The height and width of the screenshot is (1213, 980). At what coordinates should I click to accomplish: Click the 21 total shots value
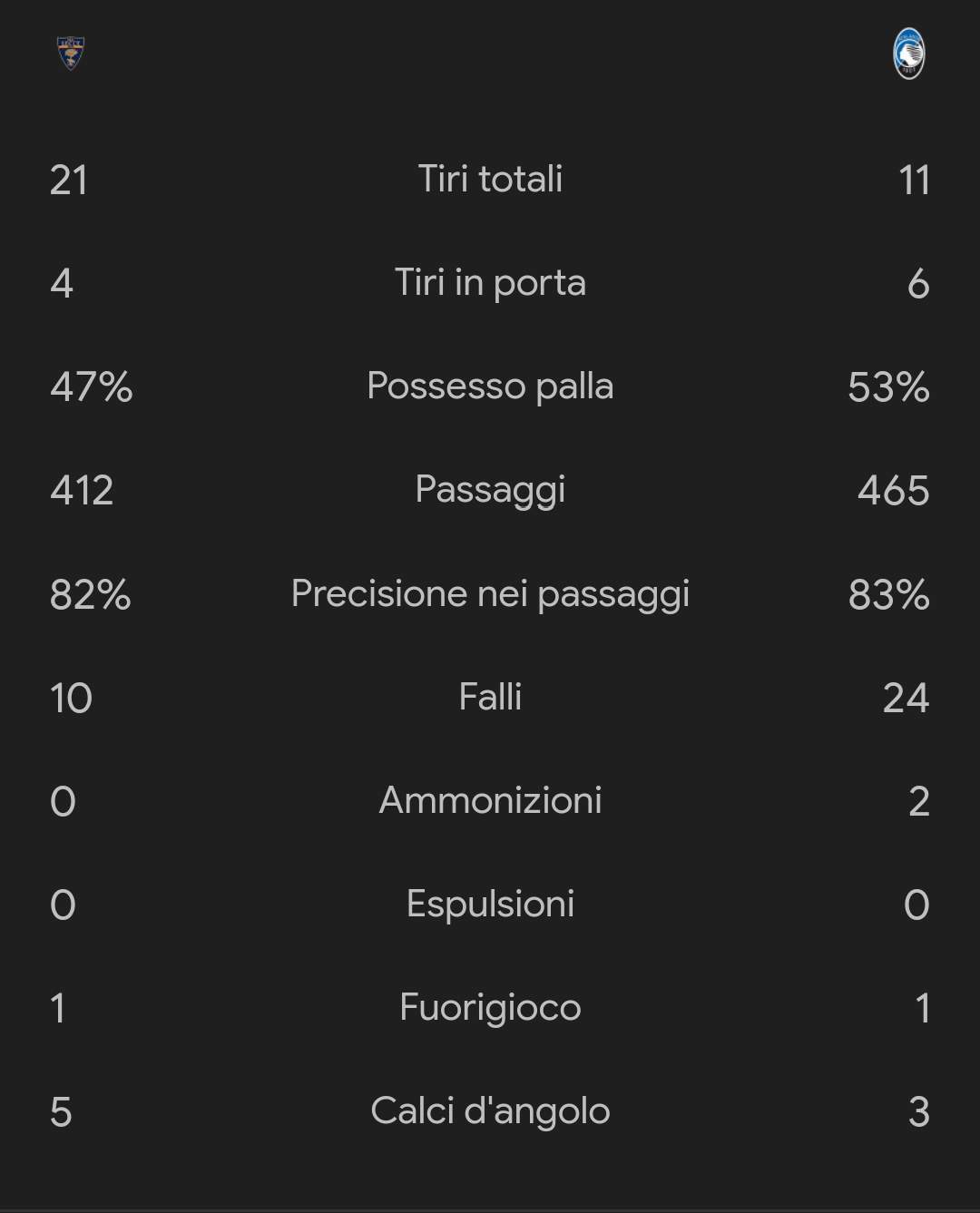point(69,180)
